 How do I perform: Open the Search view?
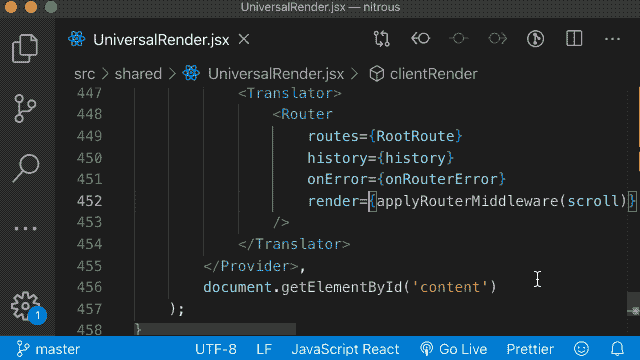[x=26, y=168]
